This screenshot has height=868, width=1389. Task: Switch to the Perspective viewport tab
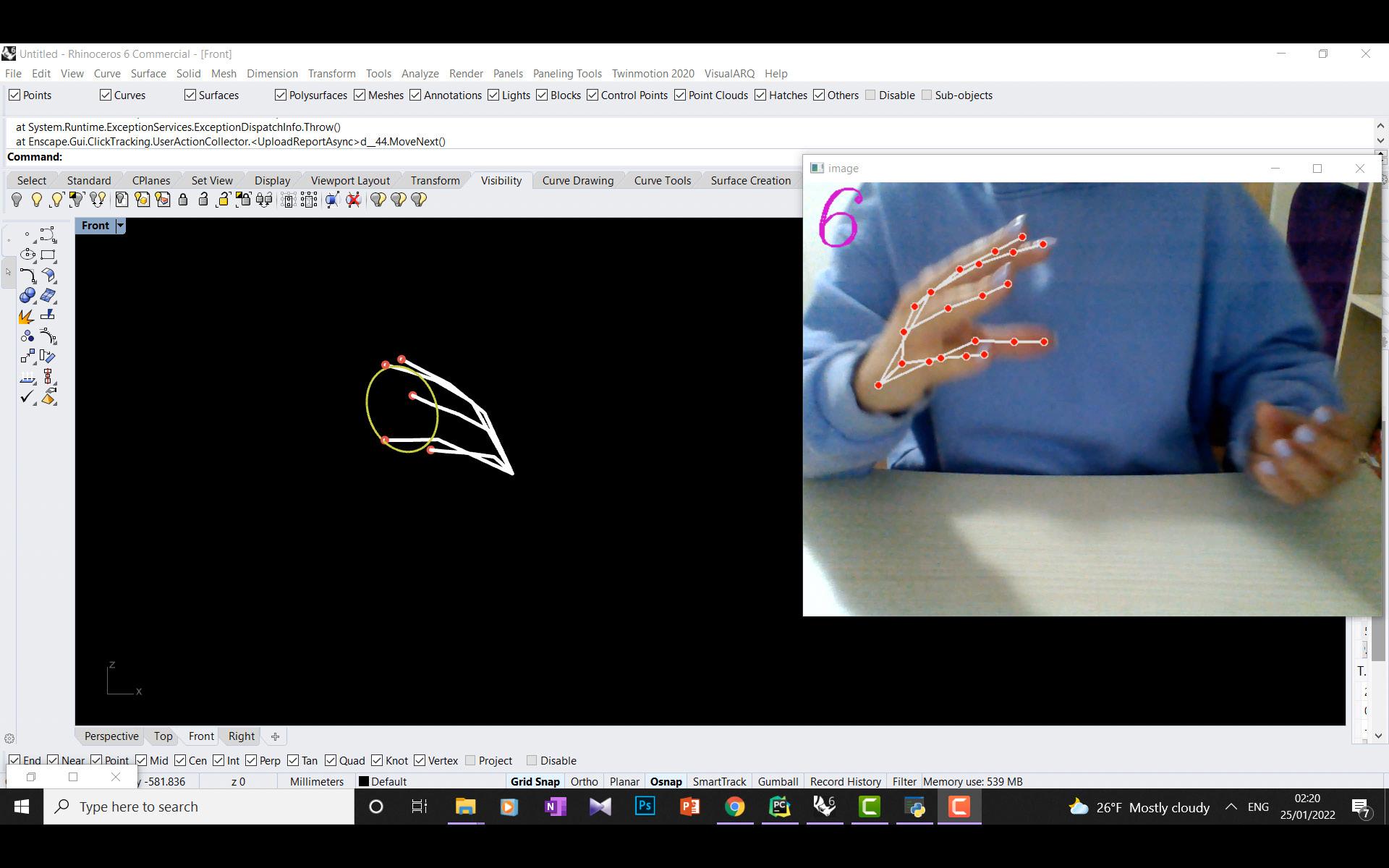pyautogui.click(x=111, y=736)
